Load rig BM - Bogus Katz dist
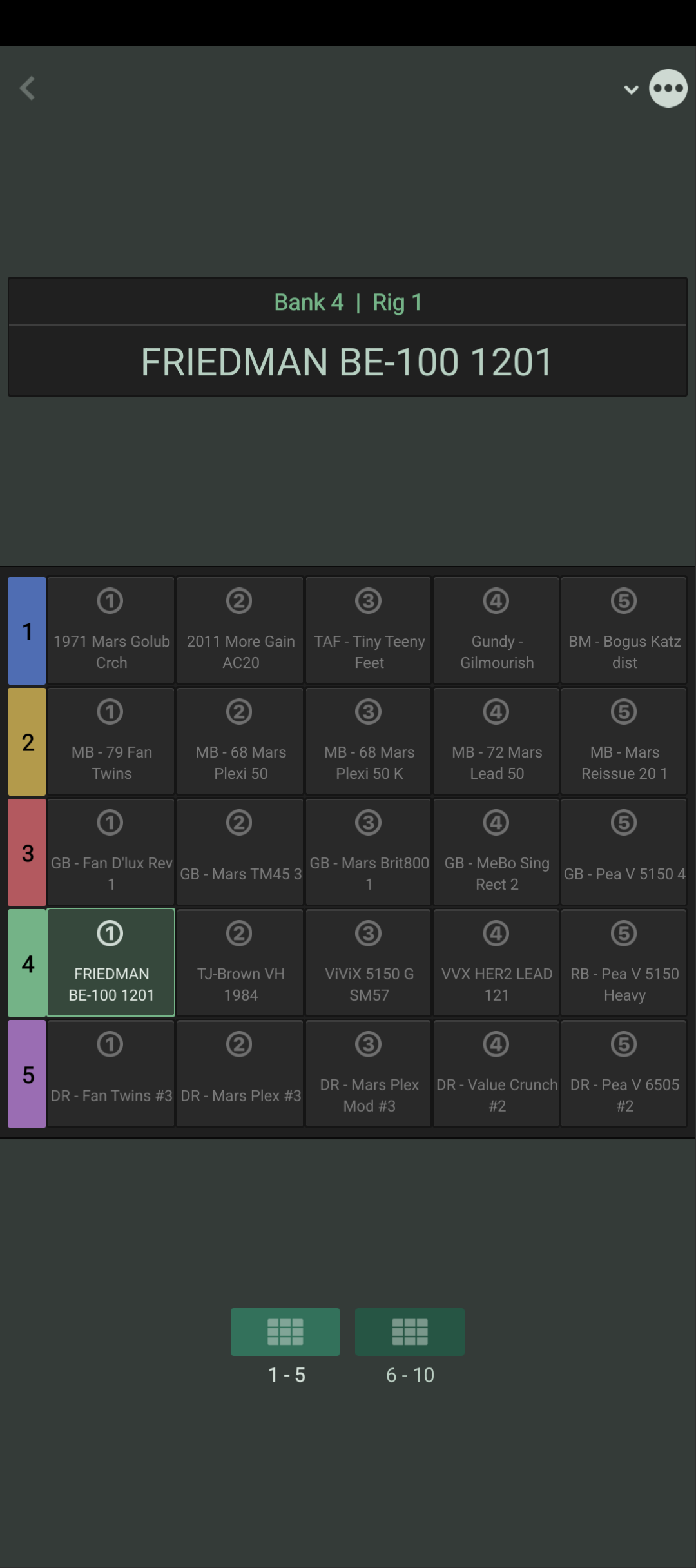Viewport: 696px width, 1568px height. pos(624,631)
